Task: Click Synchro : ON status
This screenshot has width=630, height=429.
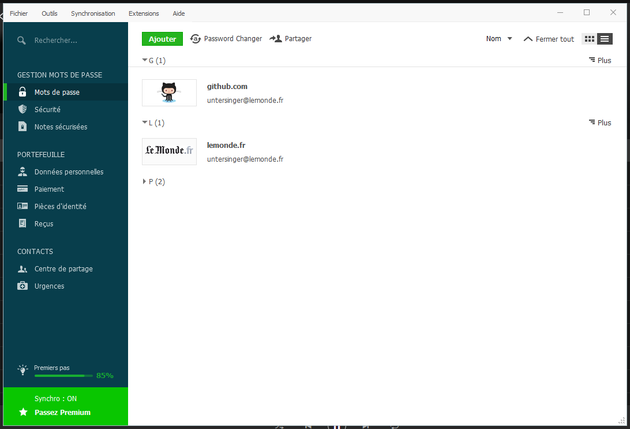Action: (x=55, y=398)
